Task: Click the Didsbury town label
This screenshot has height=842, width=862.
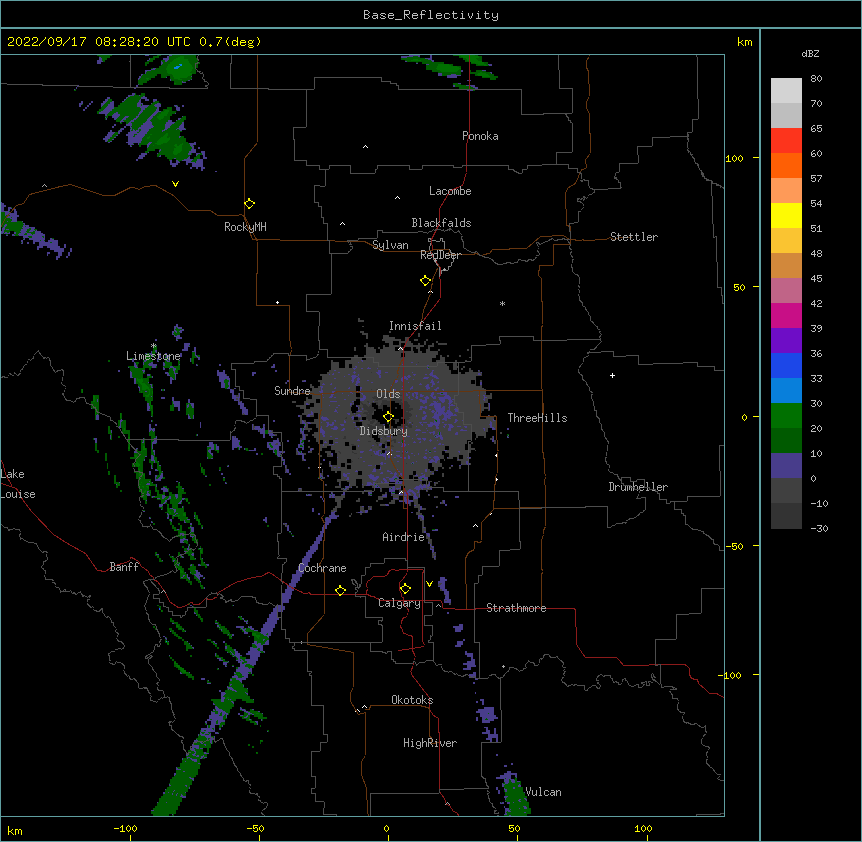Action: tap(384, 431)
